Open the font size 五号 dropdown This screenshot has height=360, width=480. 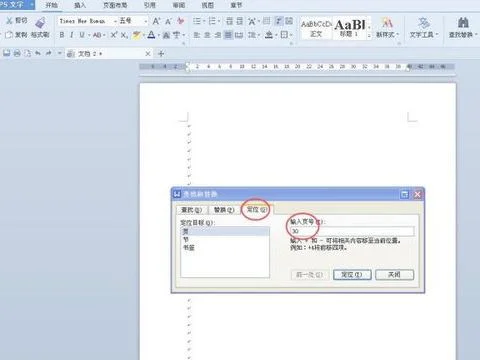[146, 21]
